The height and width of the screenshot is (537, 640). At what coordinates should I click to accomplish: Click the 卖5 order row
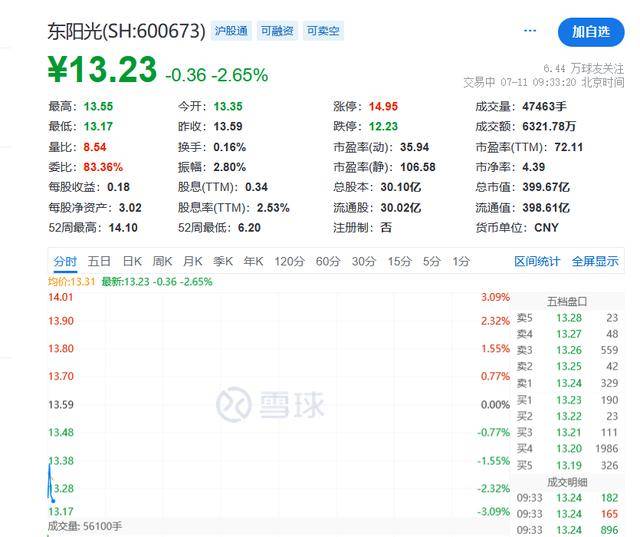(x=567, y=318)
